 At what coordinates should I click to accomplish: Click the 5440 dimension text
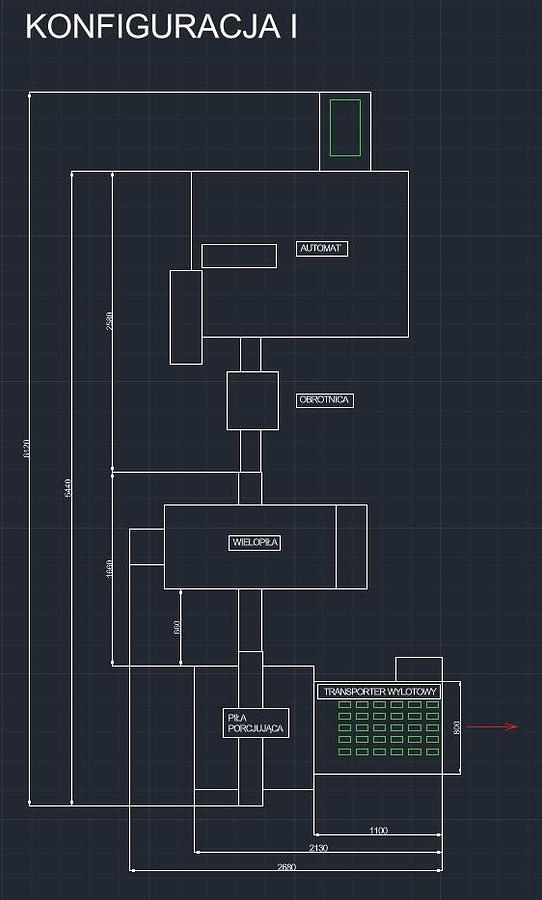(x=67, y=488)
